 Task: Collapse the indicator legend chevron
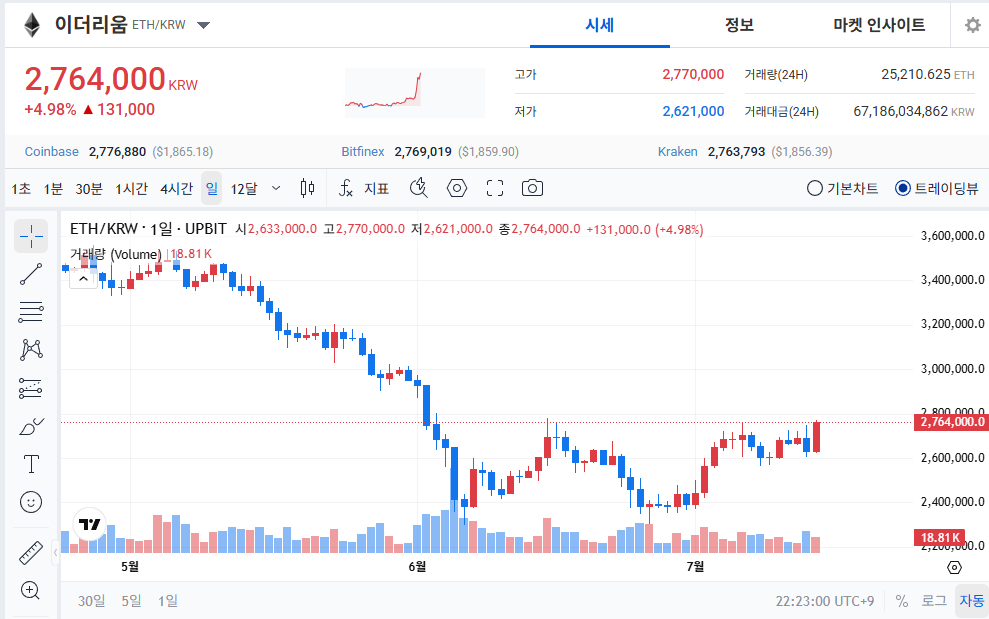click(x=83, y=278)
